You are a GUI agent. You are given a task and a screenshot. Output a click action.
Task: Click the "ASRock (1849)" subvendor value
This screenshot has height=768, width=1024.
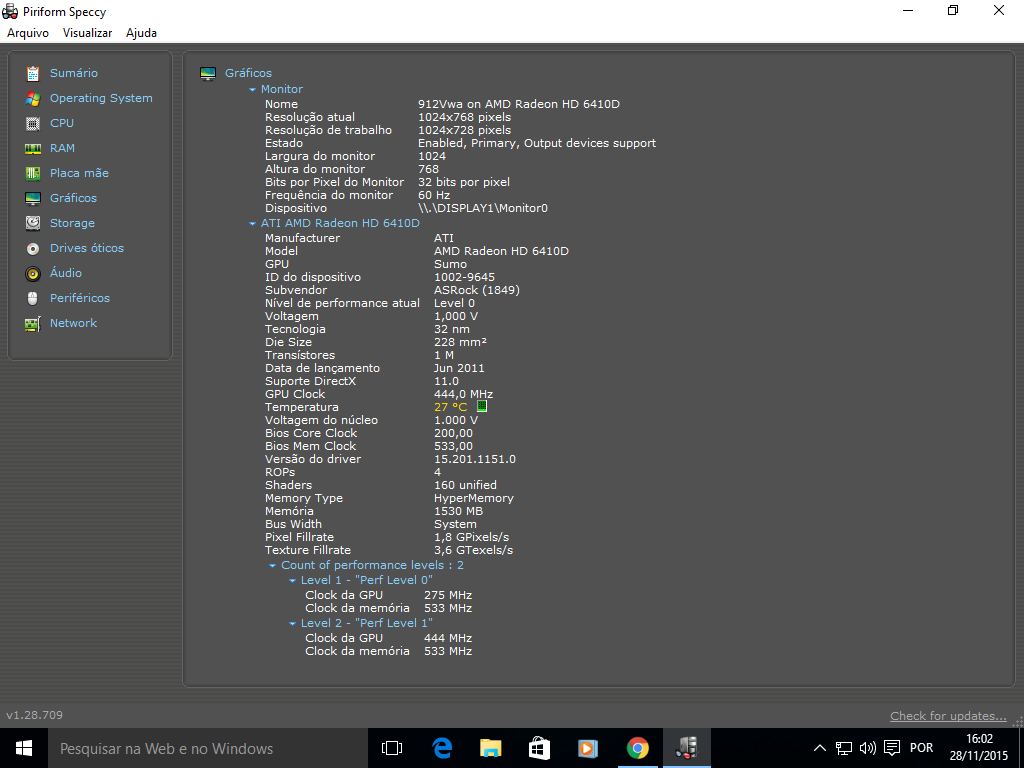pos(477,290)
